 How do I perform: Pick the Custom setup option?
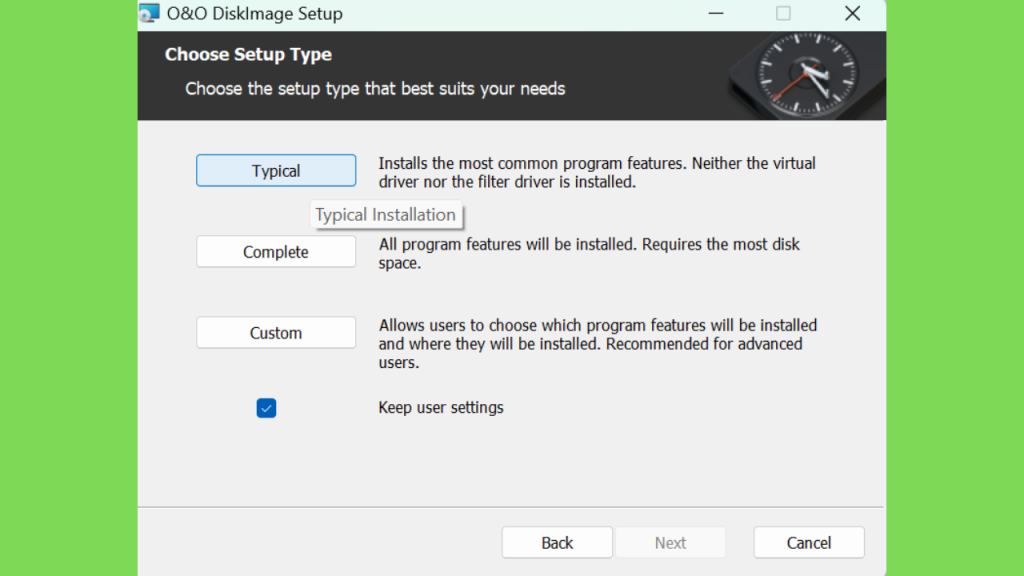click(x=276, y=332)
